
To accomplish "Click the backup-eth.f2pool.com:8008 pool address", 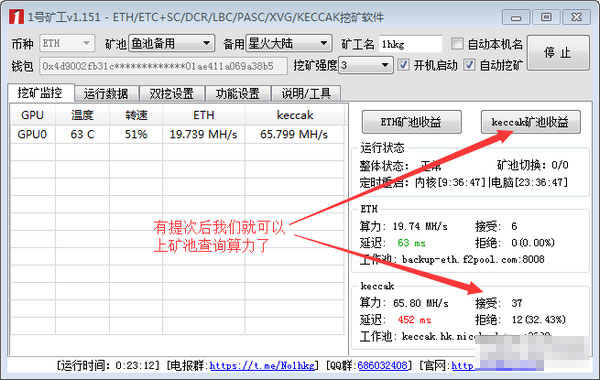I will coord(473,260).
